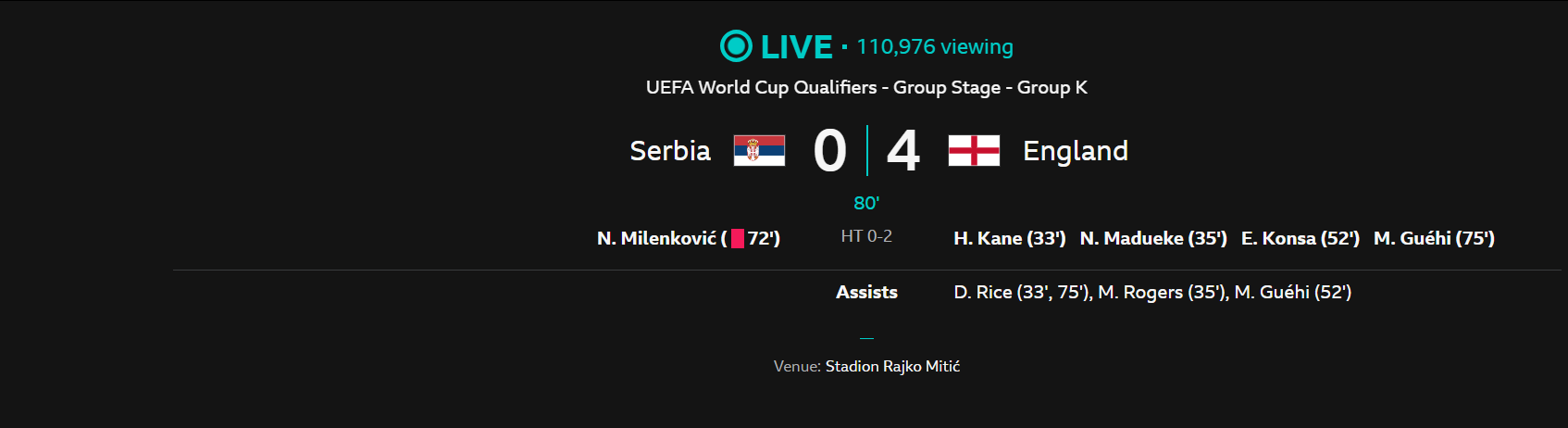Click the LIVE label text
Image resolution: width=1568 pixels, height=428 pixels.
797,46
